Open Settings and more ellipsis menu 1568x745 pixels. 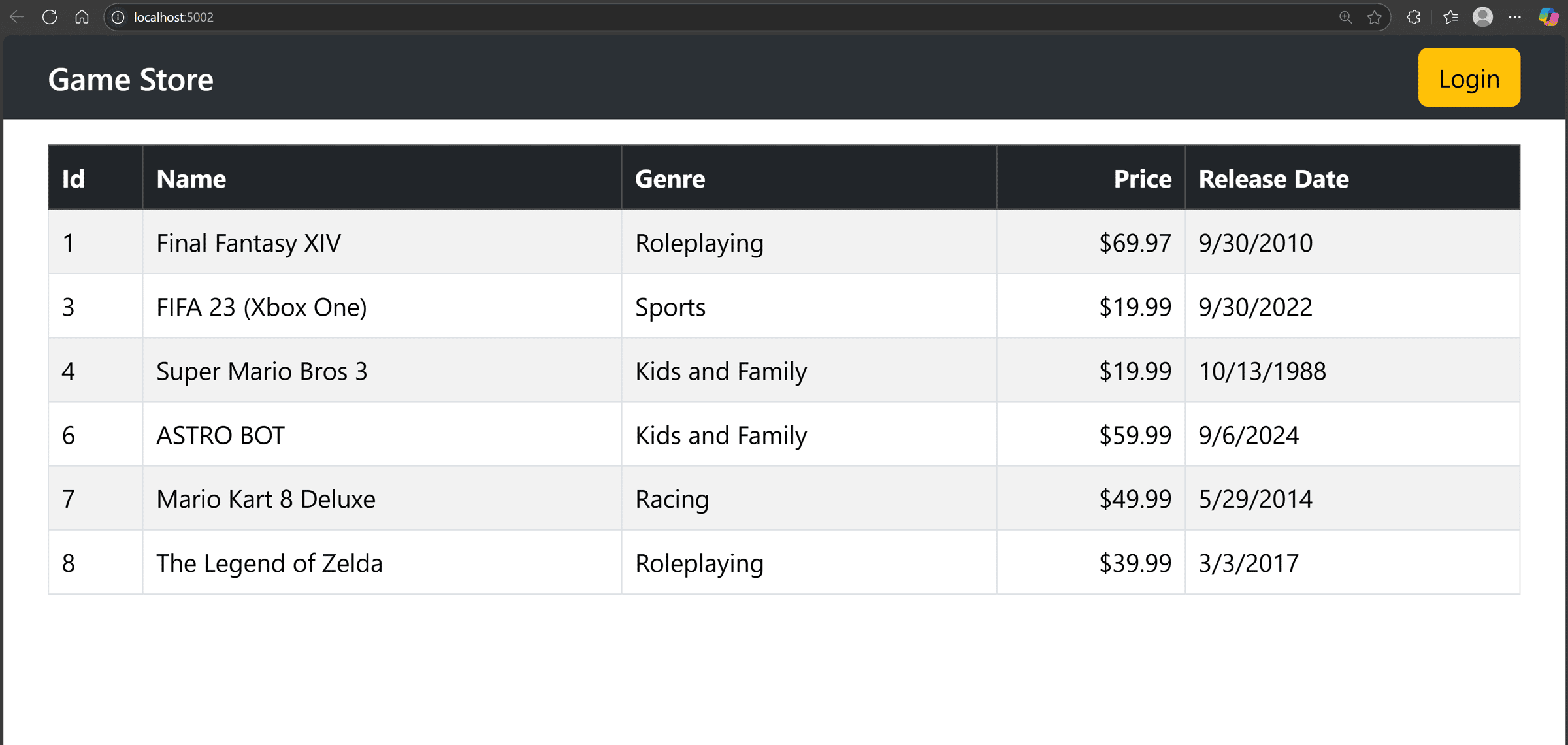(x=1515, y=18)
